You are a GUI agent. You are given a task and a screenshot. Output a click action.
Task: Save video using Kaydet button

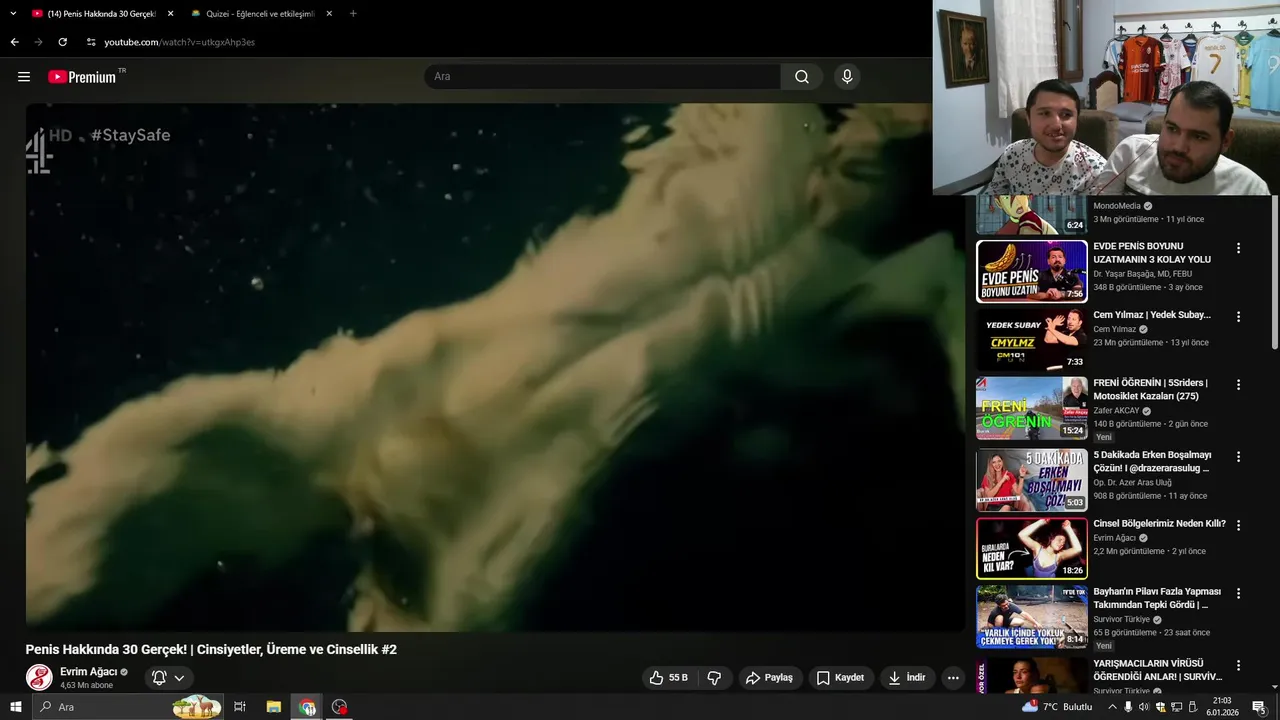(x=840, y=678)
